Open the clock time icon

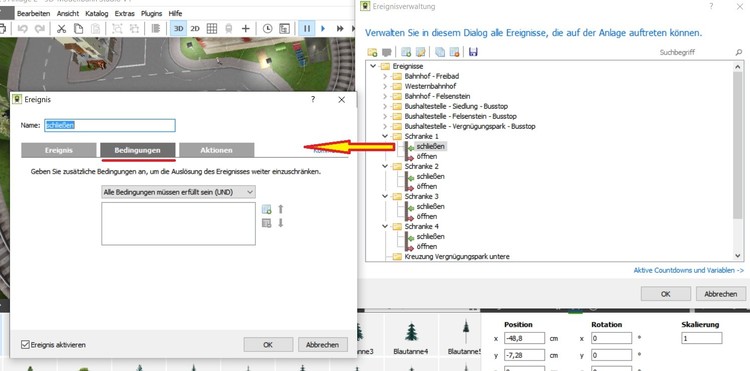point(267,29)
